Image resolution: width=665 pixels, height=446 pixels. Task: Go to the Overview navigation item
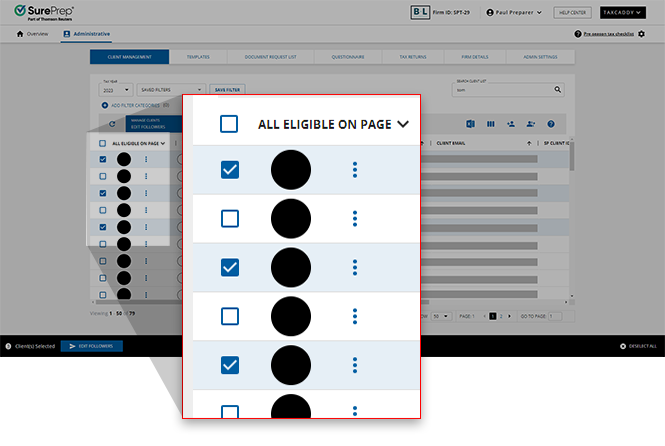point(33,34)
